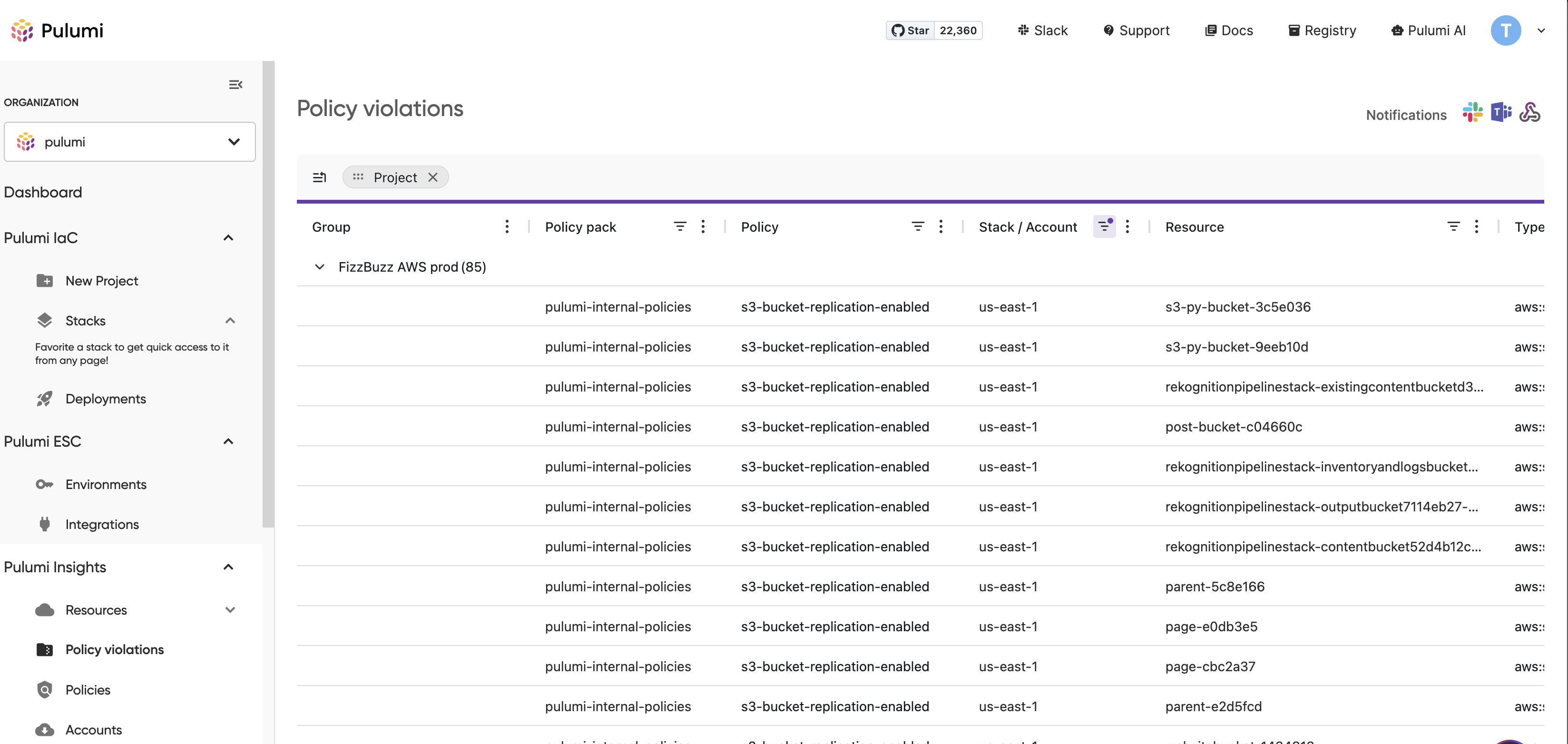Click the 22,360 star count
1568x744 pixels.
[x=958, y=30]
